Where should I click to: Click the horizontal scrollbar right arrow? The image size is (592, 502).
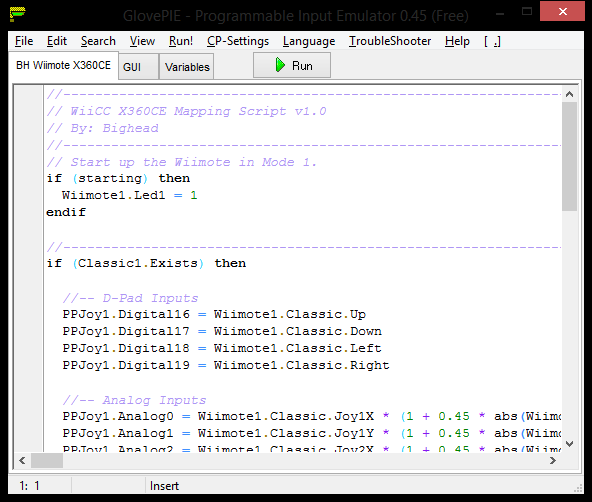point(553,460)
